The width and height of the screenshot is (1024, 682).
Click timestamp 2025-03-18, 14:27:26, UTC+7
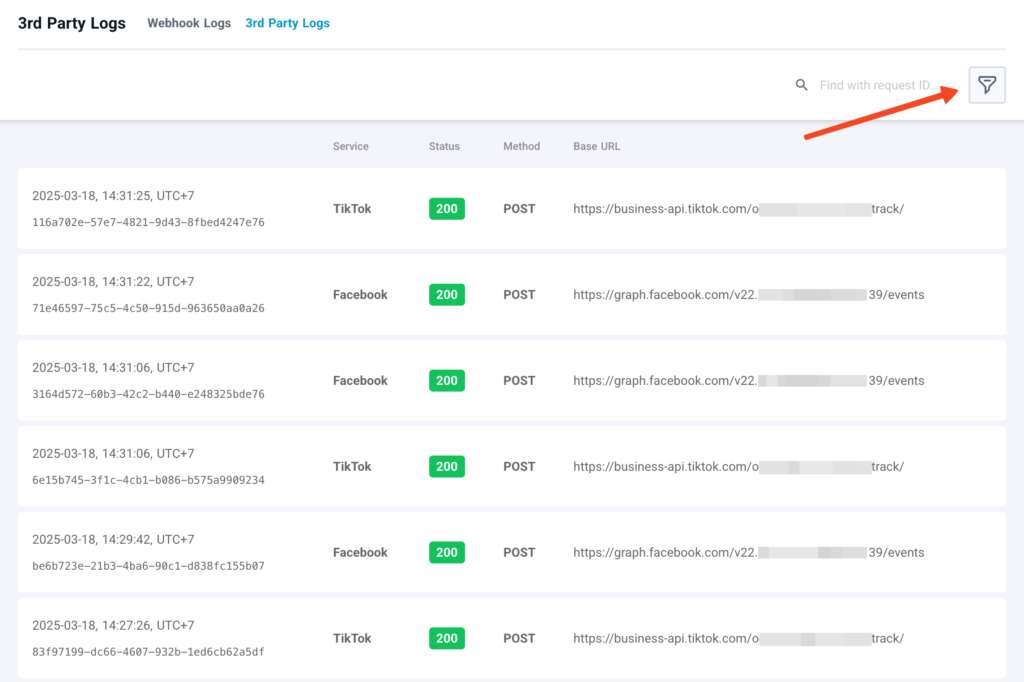pos(113,625)
